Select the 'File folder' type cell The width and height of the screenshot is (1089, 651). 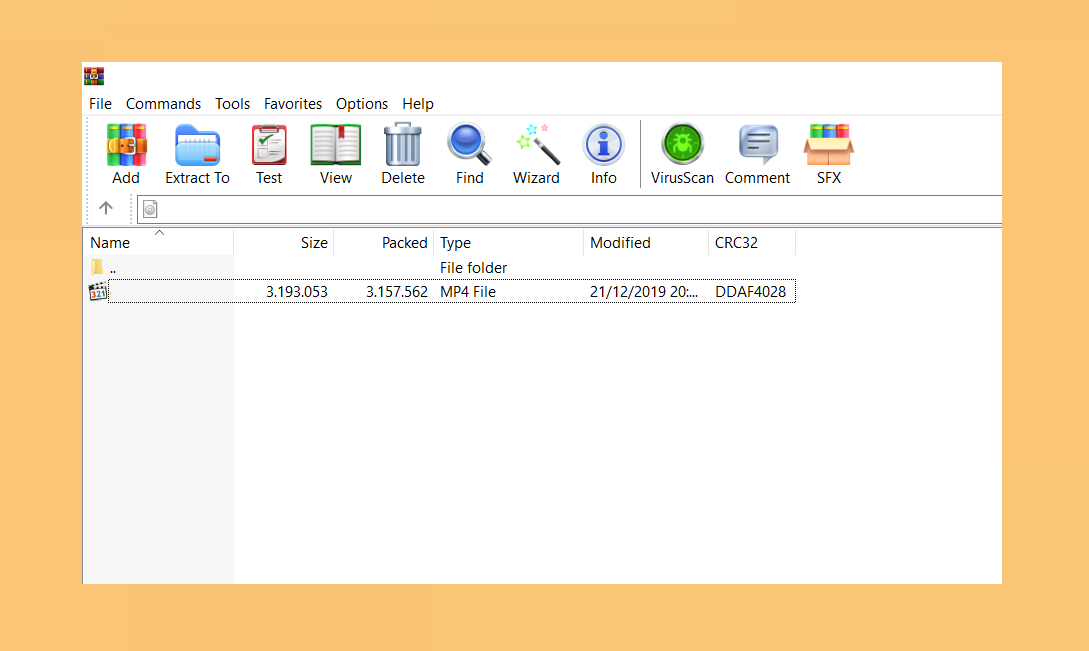pyautogui.click(x=474, y=267)
